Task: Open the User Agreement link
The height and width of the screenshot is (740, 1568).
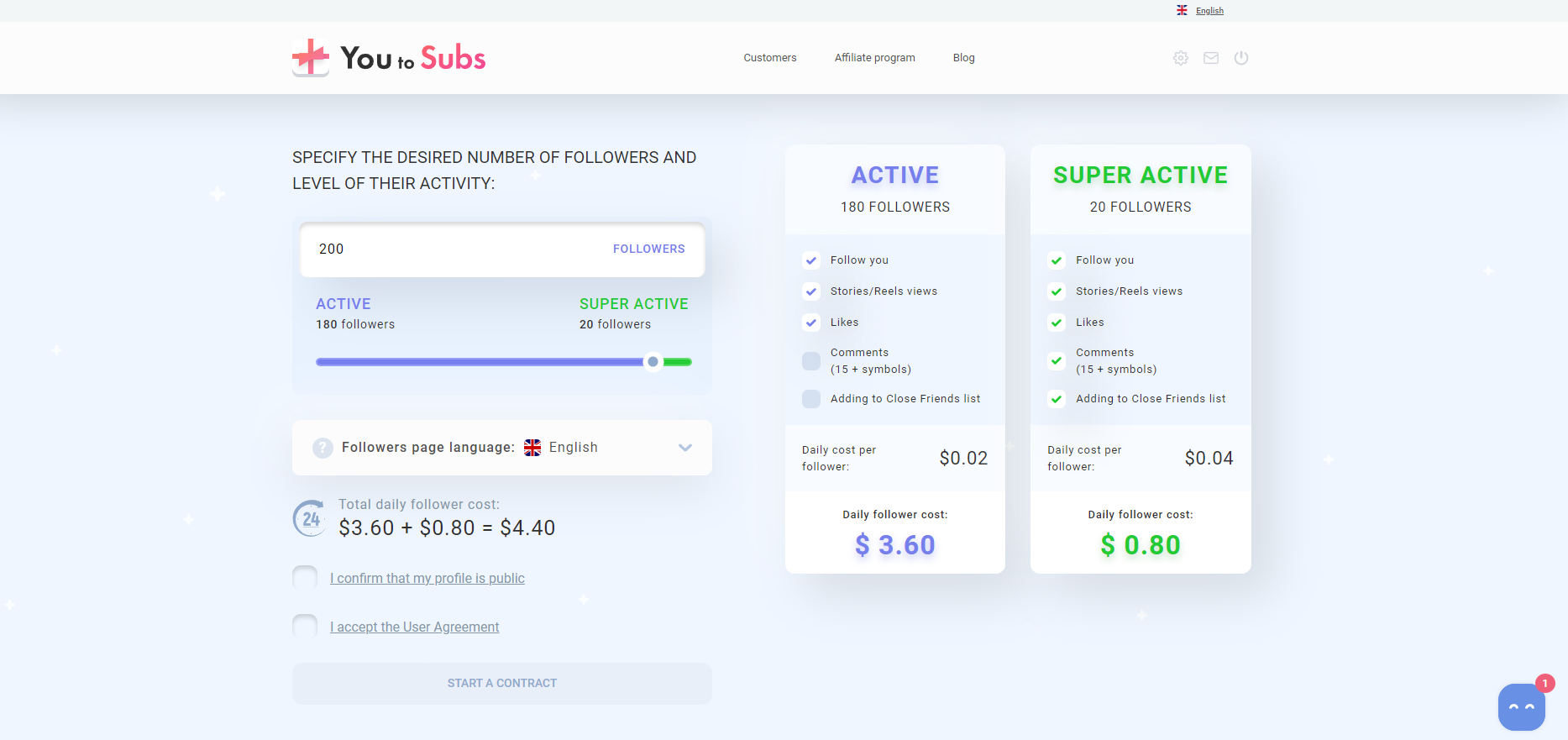Action: point(414,627)
